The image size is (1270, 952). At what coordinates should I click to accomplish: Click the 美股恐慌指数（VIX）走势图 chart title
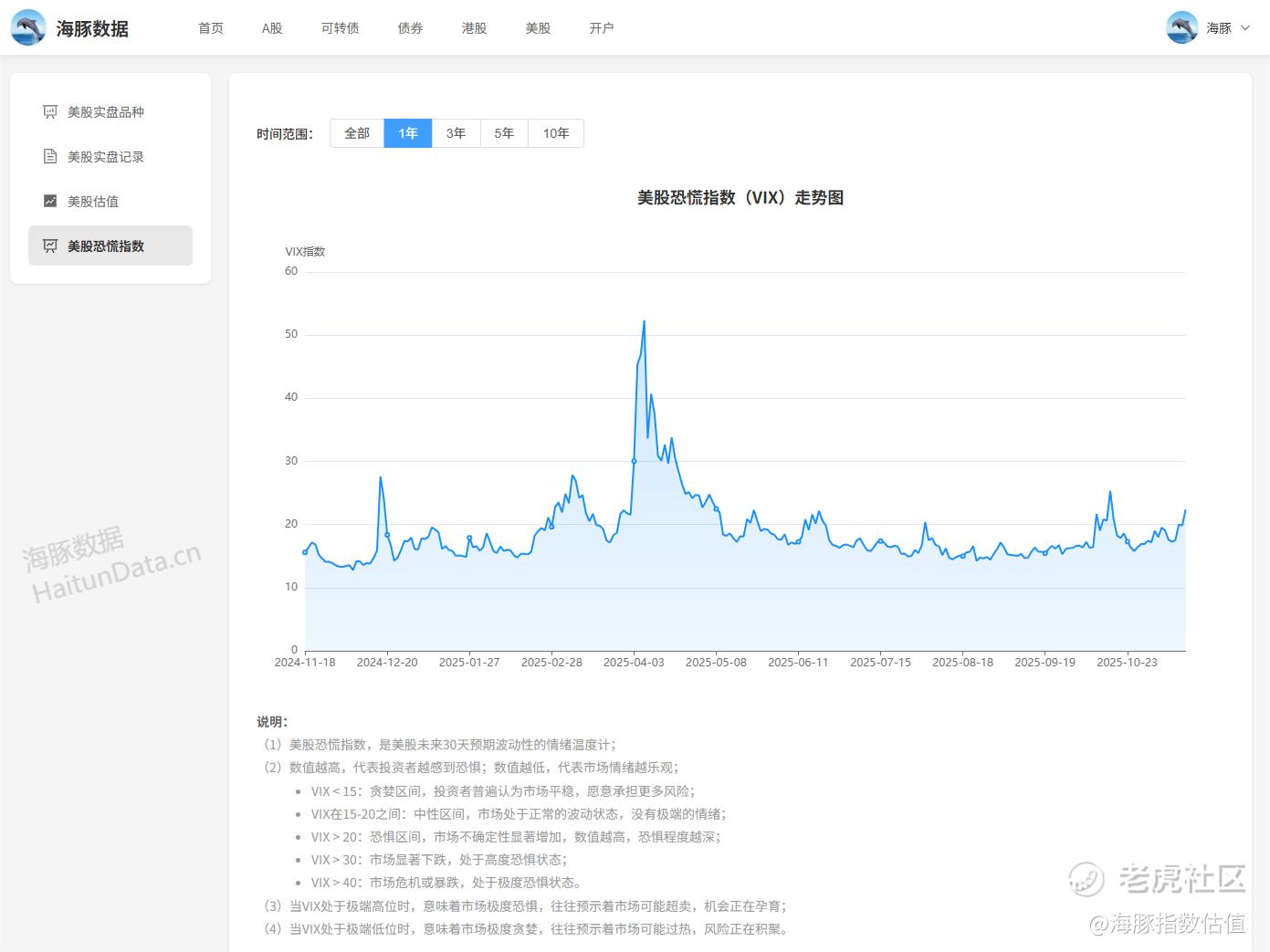(740, 198)
